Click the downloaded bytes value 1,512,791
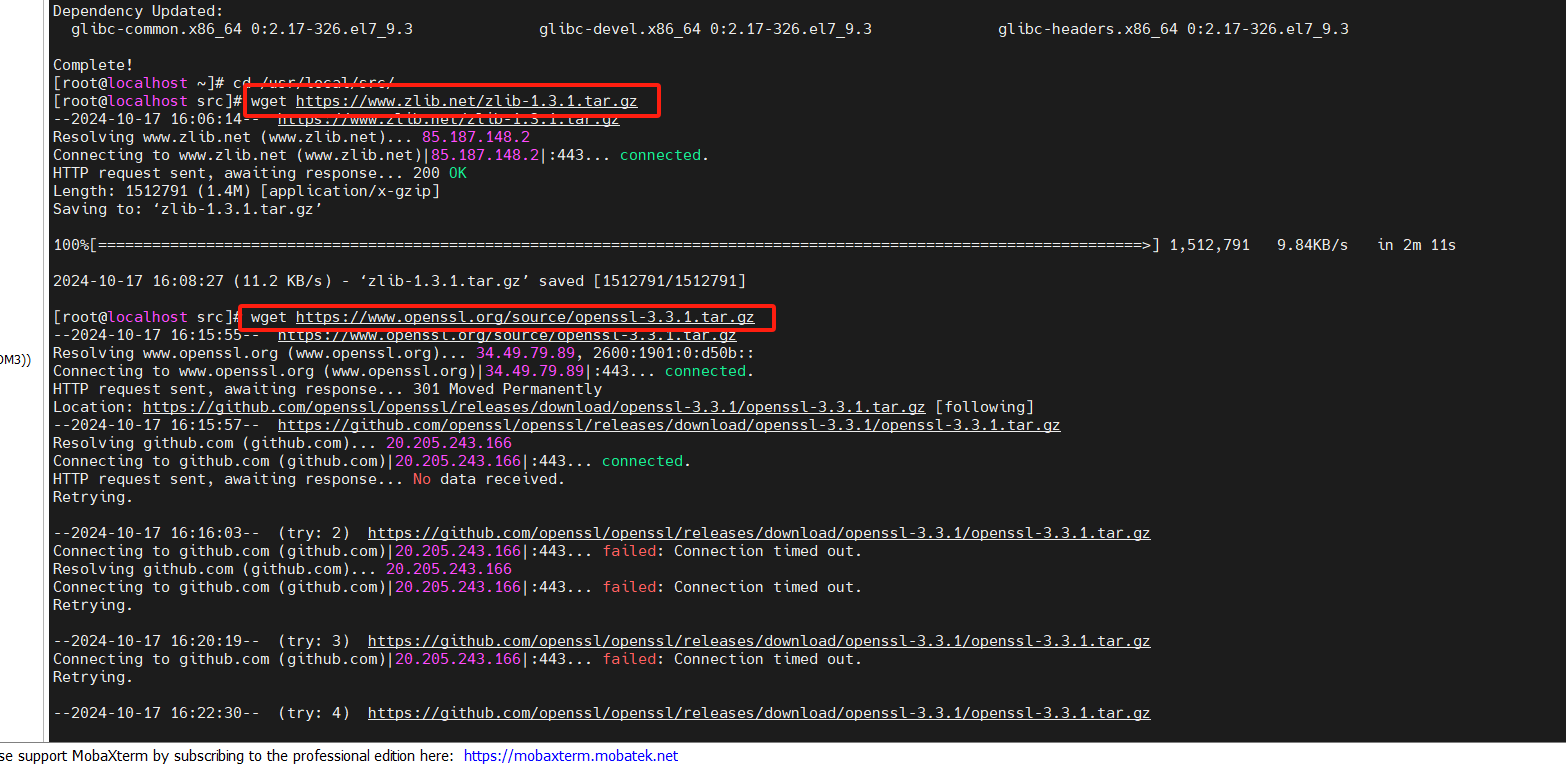Screen dimensions: 1566x766 point(1209,245)
